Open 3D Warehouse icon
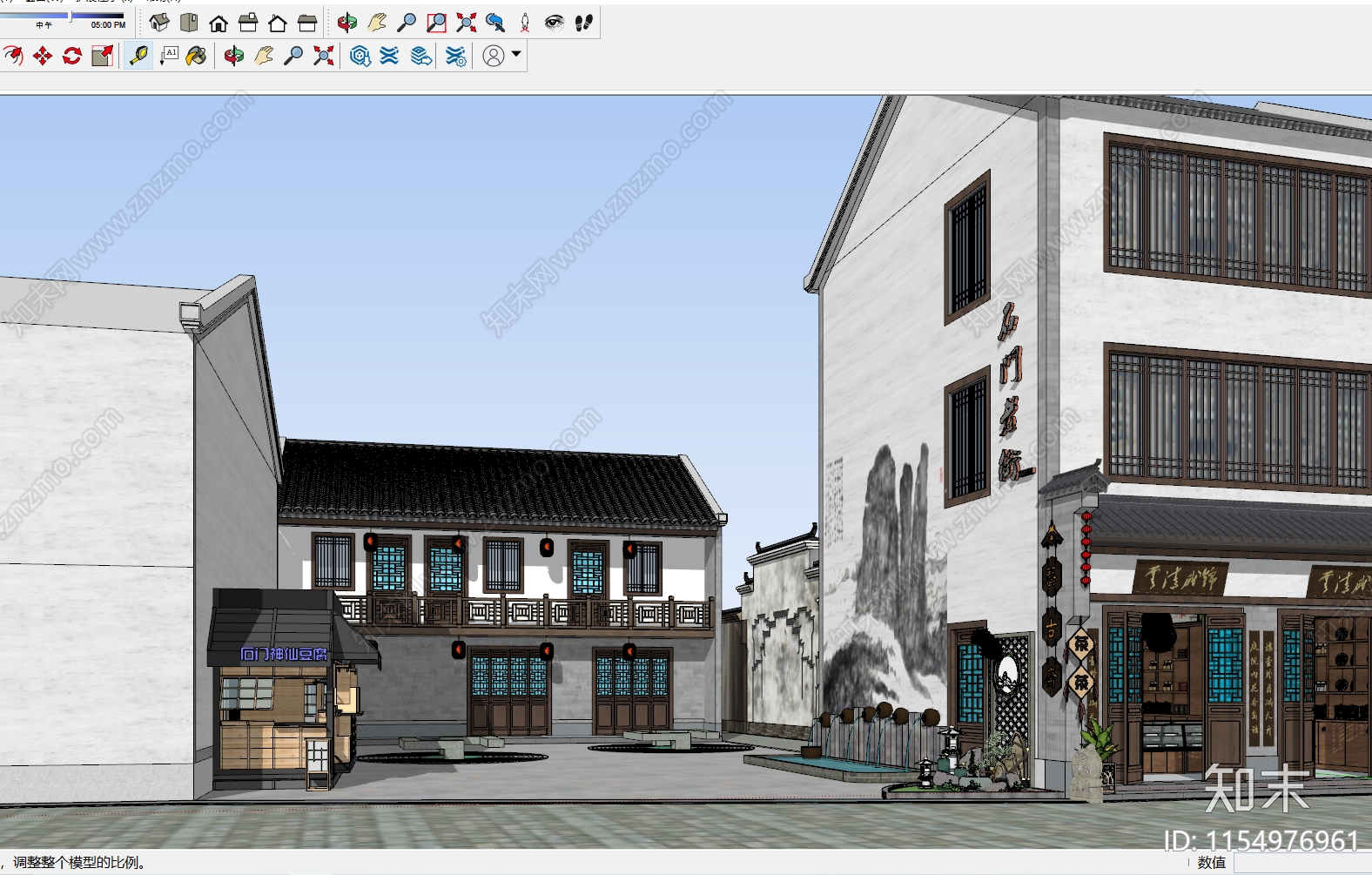 360,56
